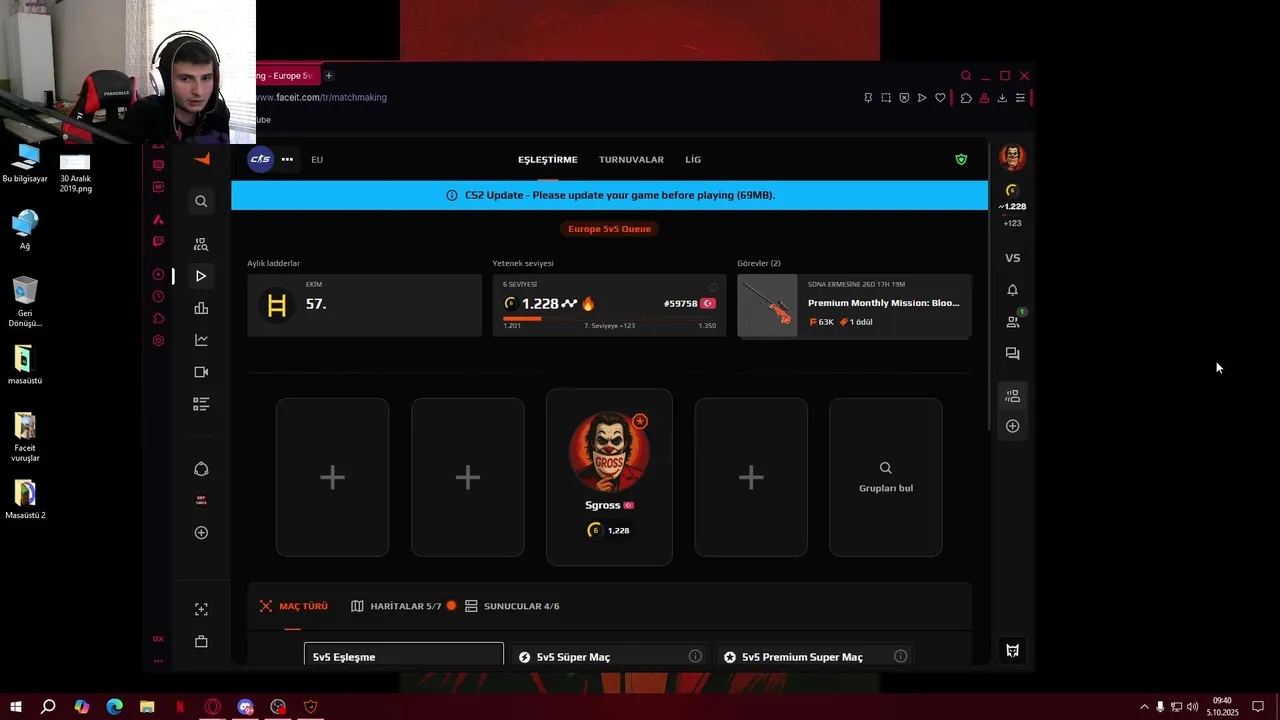Select the play matchmaking icon in sidebar
Screen dimensions: 1280x720
(201, 276)
